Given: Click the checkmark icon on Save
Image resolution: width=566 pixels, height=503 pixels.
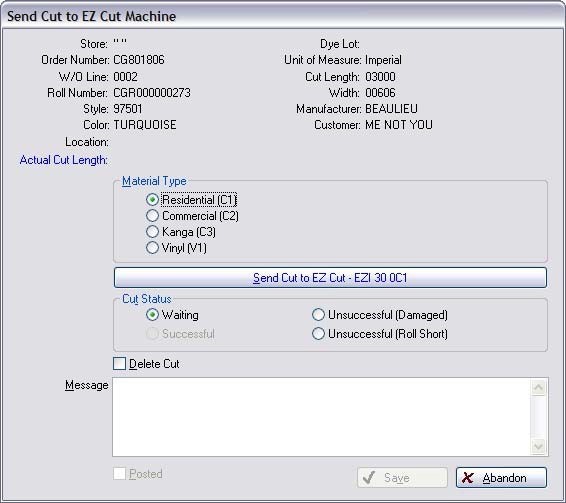Looking at the screenshot, I should pos(369,478).
